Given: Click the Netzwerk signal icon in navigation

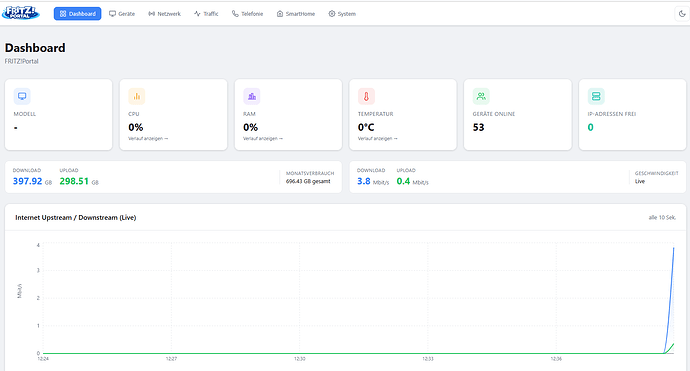Looking at the screenshot, I should (x=151, y=14).
